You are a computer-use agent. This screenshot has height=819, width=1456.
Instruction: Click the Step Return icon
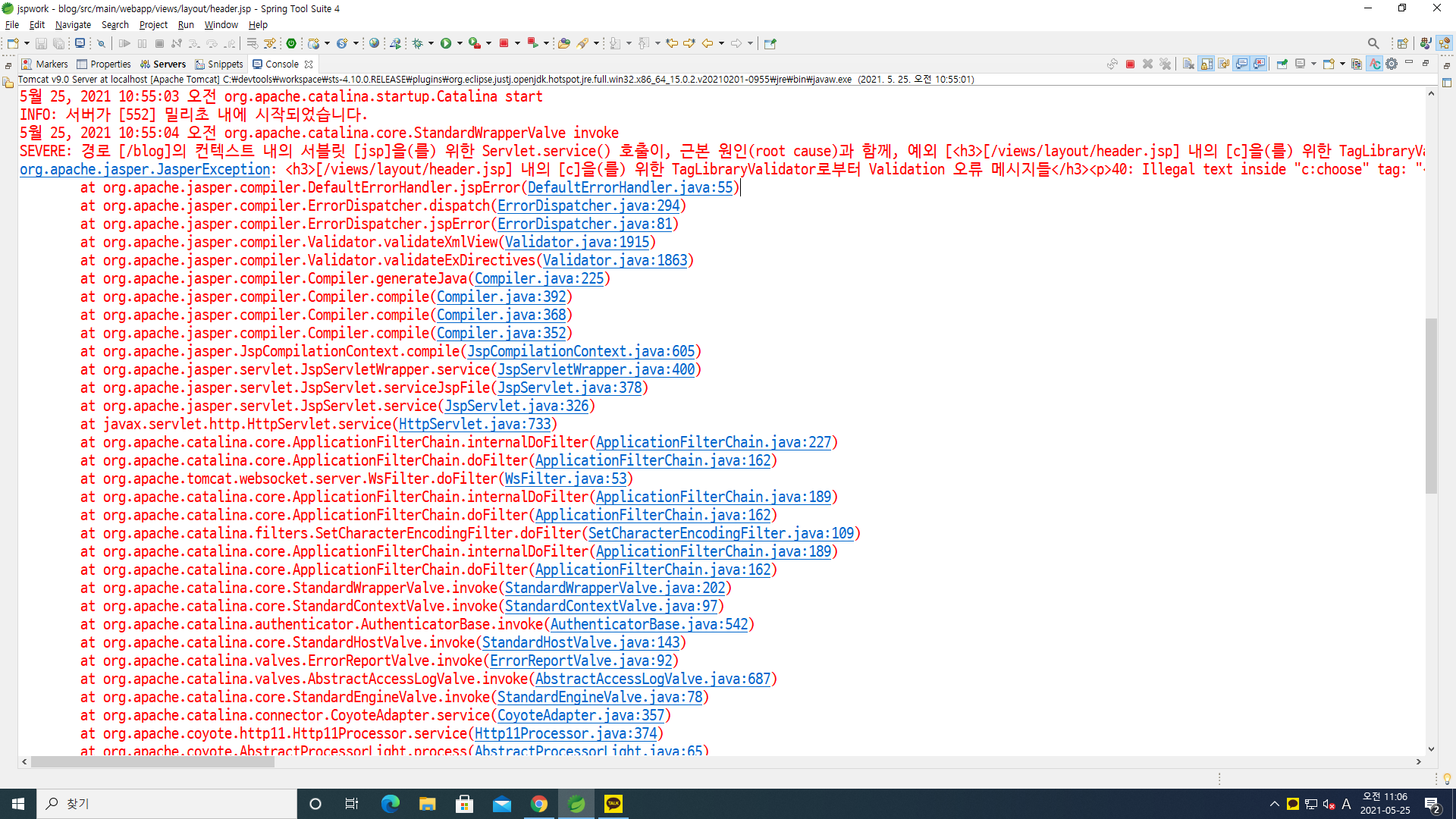(230, 43)
